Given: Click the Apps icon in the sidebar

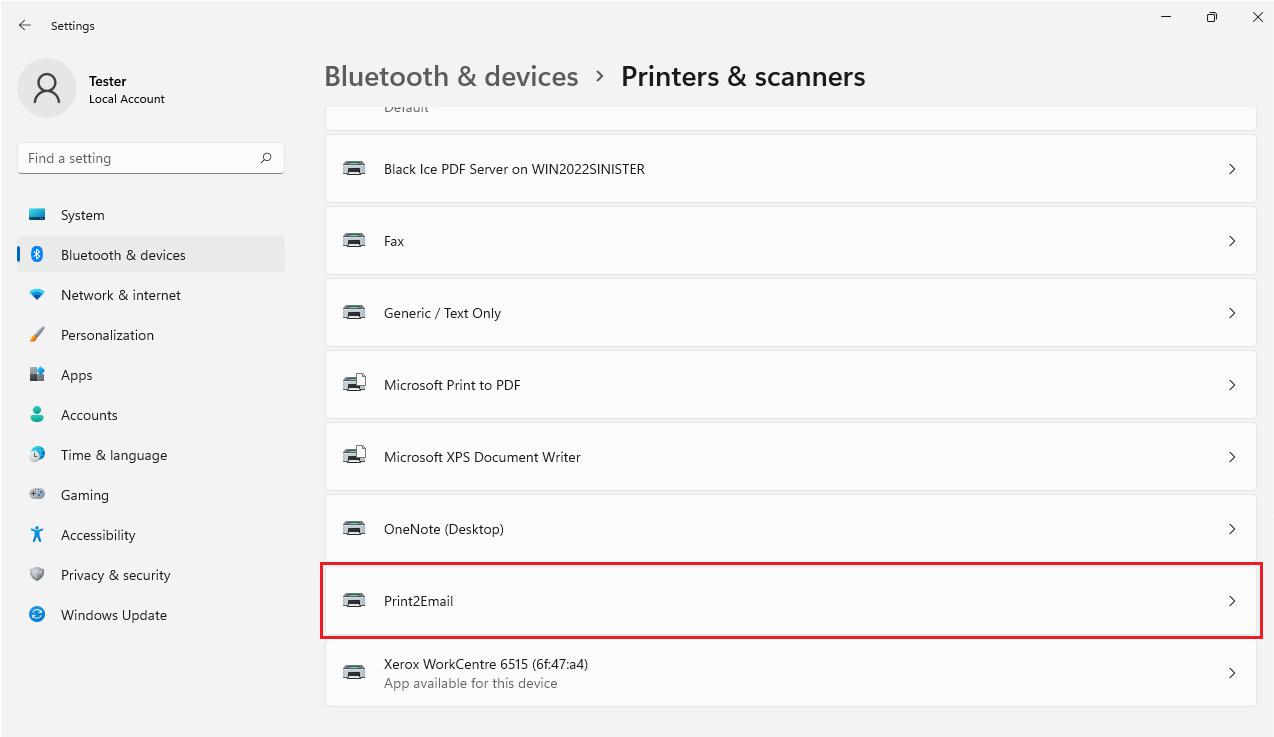Looking at the screenshot, I should (x=37, y=375).
